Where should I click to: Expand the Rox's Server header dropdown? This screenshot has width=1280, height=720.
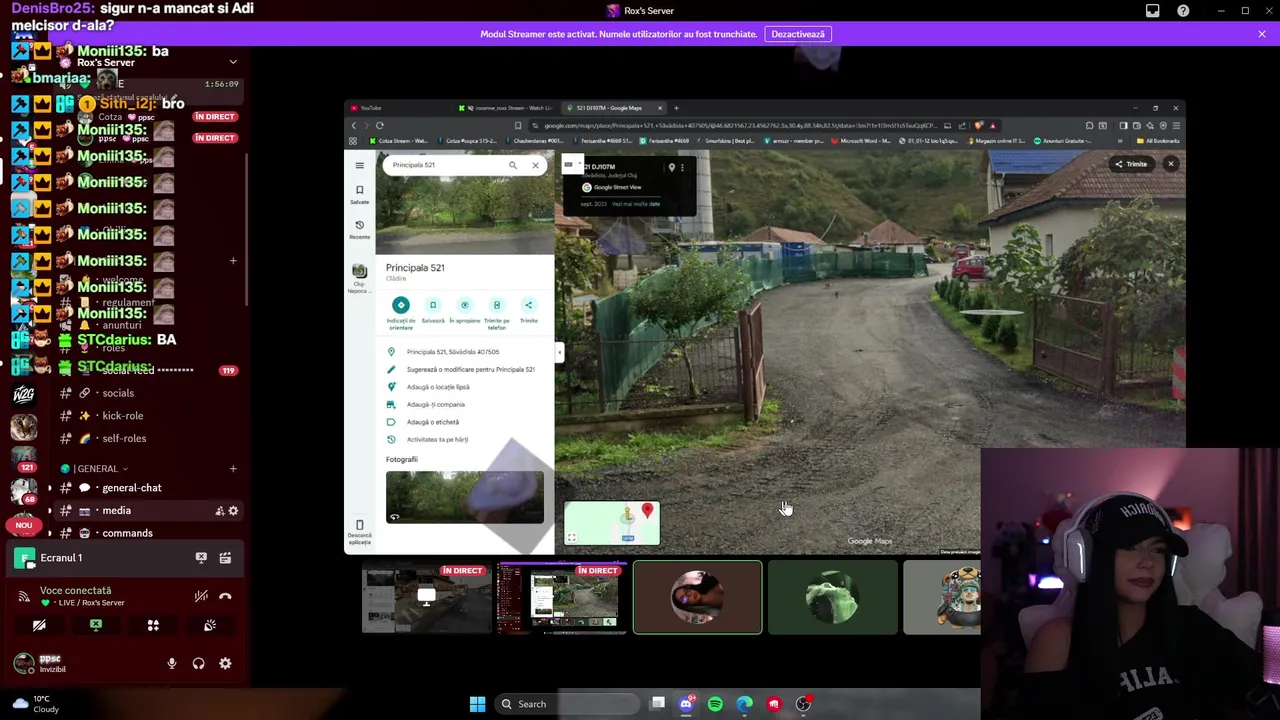coord(233,62)
